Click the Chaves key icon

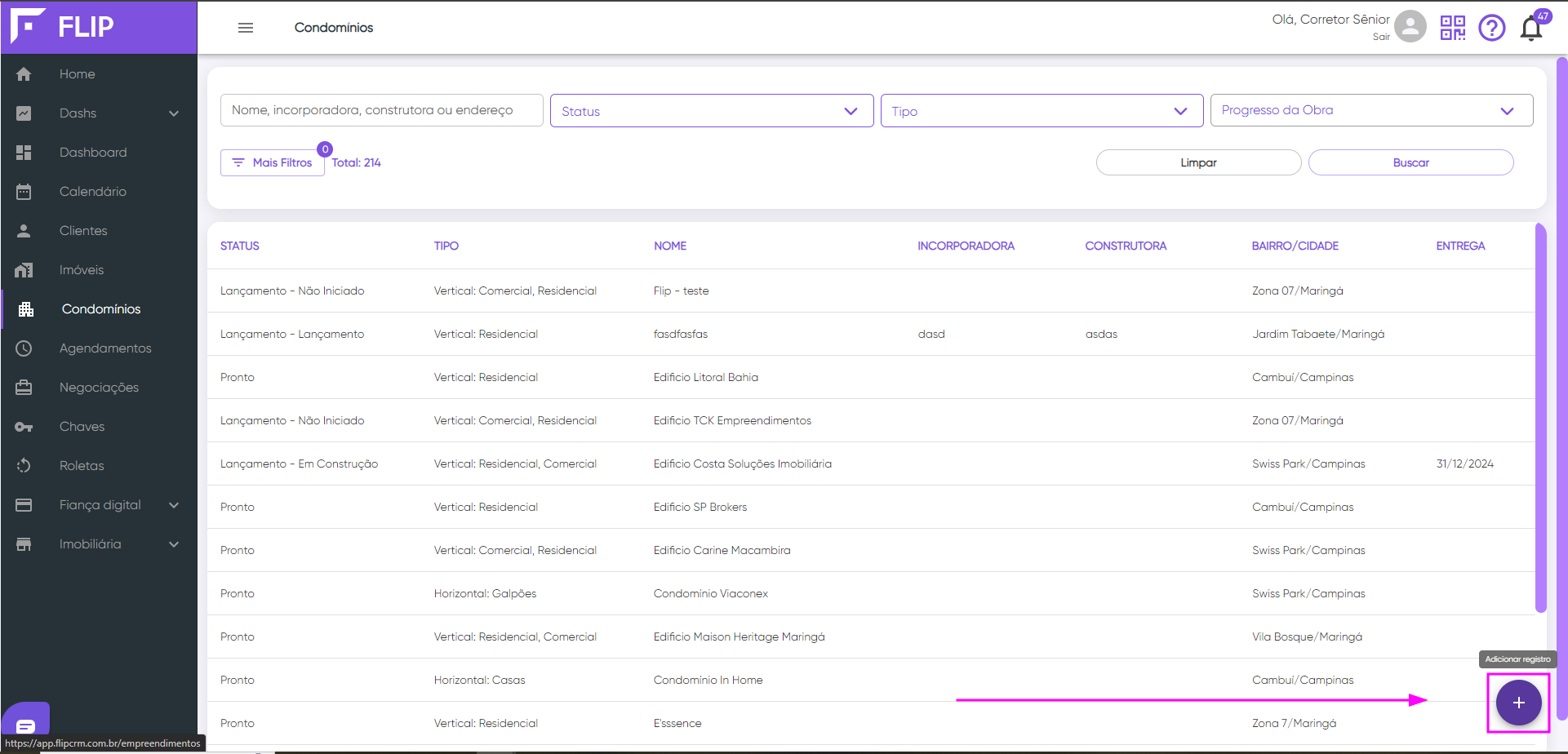click(x=24, y=427)
